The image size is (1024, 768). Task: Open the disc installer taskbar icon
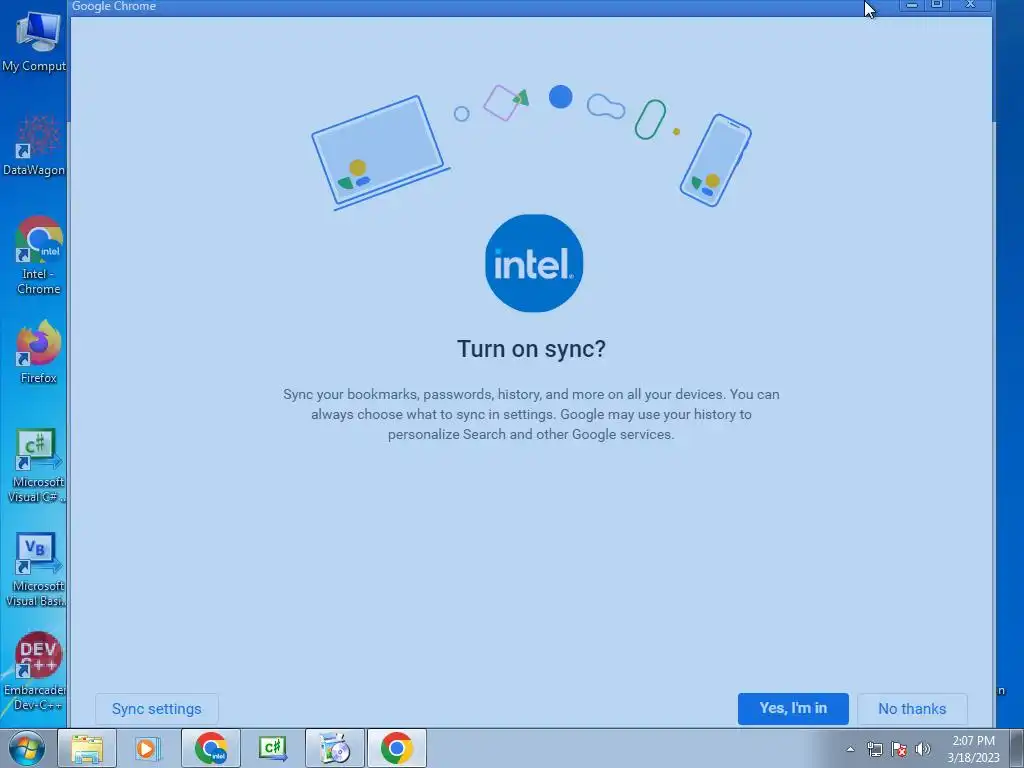pyautogui.click(x=334, y=748)
